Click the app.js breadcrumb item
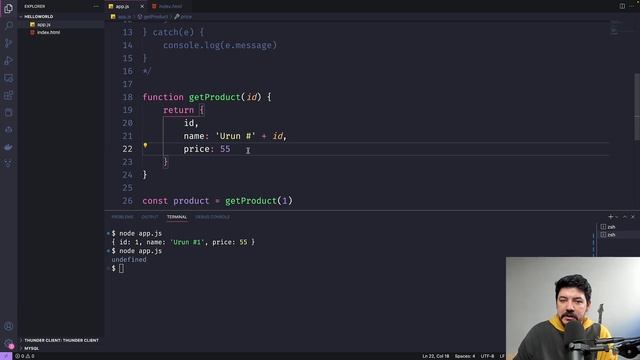Screen dimensions: 640x360 tap(121, 17)
